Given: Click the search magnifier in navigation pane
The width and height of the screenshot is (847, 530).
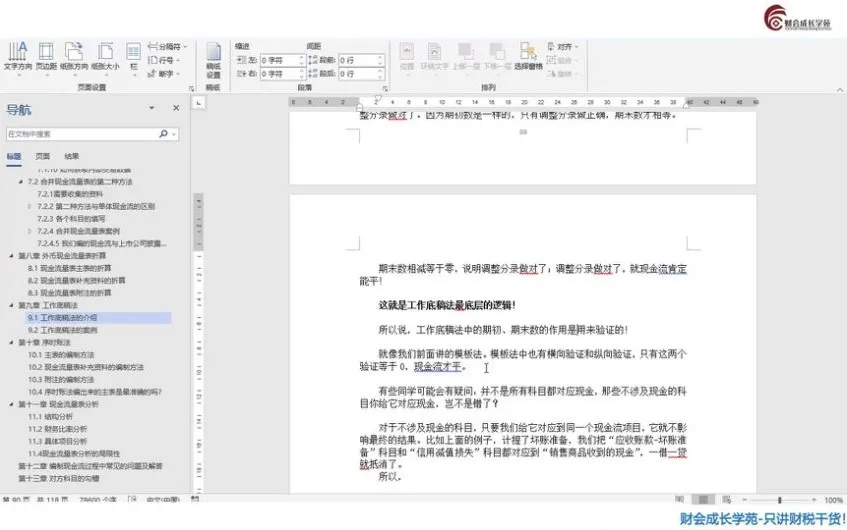Looking at the screenshot, I should 163,133.
